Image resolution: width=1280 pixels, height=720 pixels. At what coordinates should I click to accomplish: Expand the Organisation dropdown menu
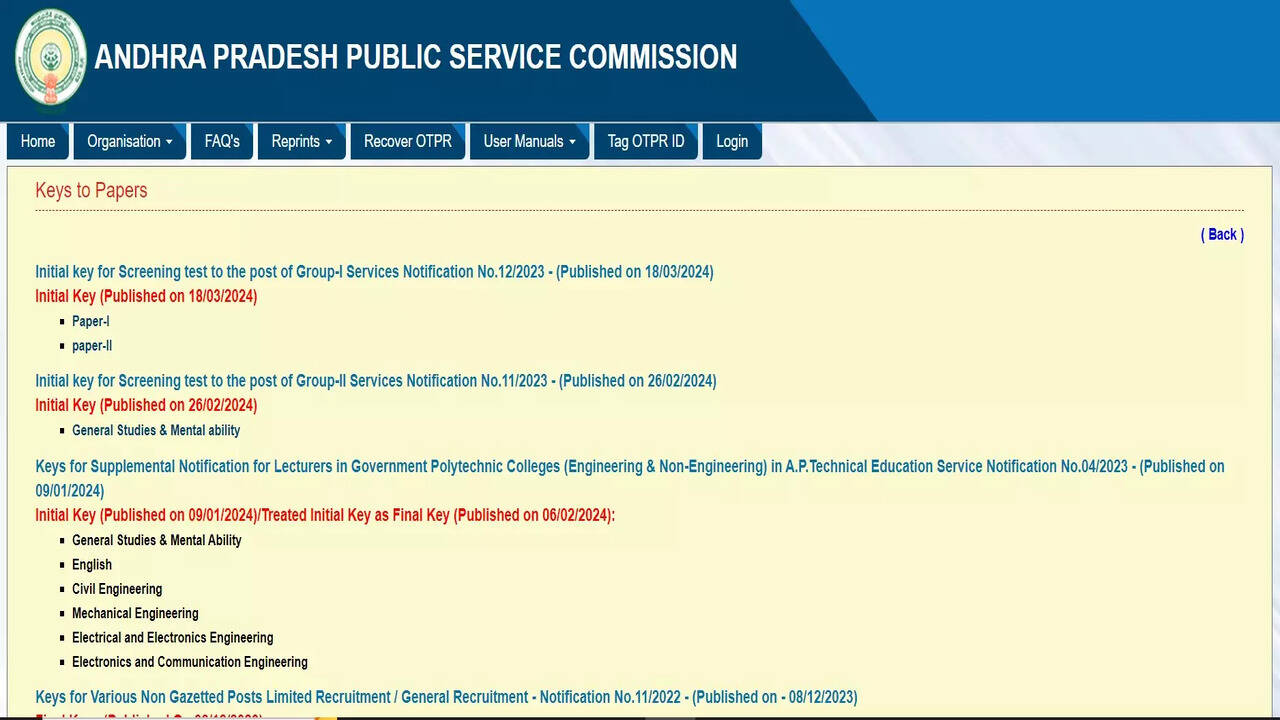pyautogui.click(x=129, y=141)
